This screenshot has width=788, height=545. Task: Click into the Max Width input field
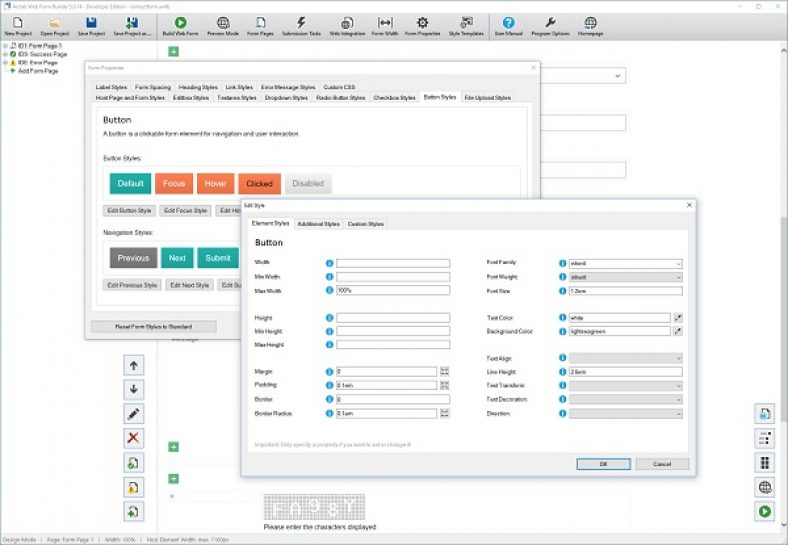[393, 291]
